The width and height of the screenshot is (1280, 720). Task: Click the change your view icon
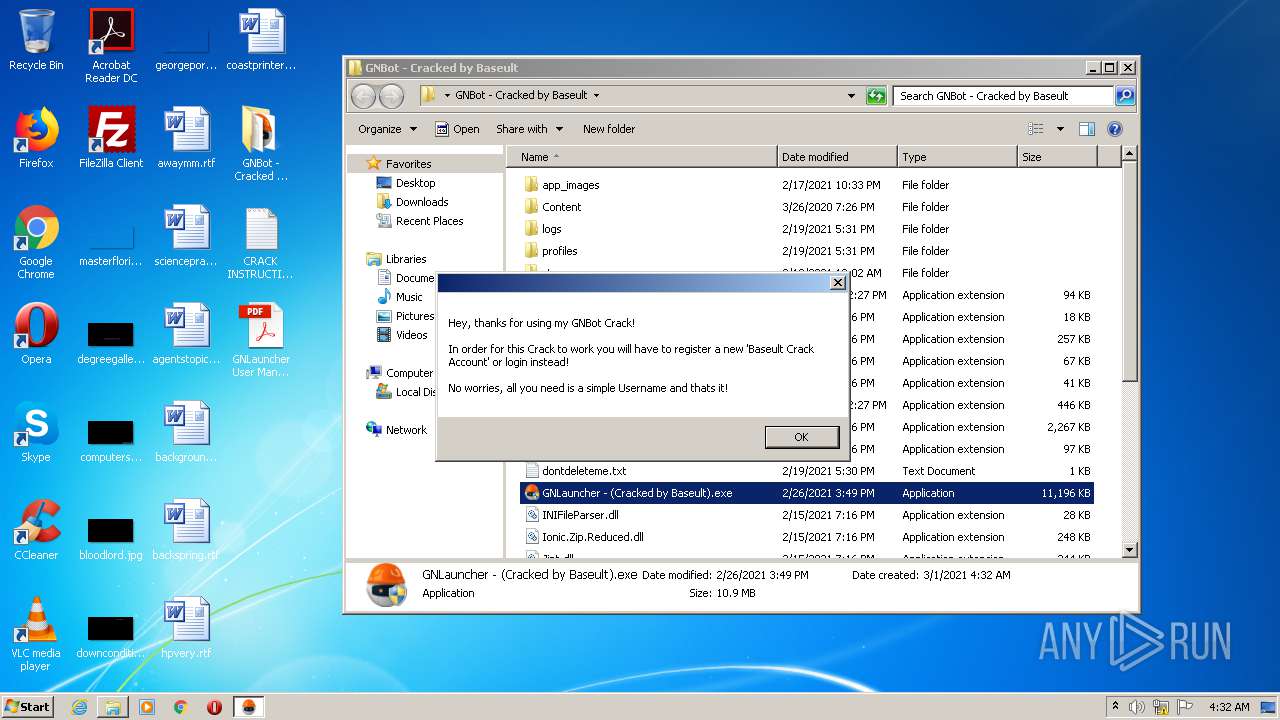(1036, 129)
